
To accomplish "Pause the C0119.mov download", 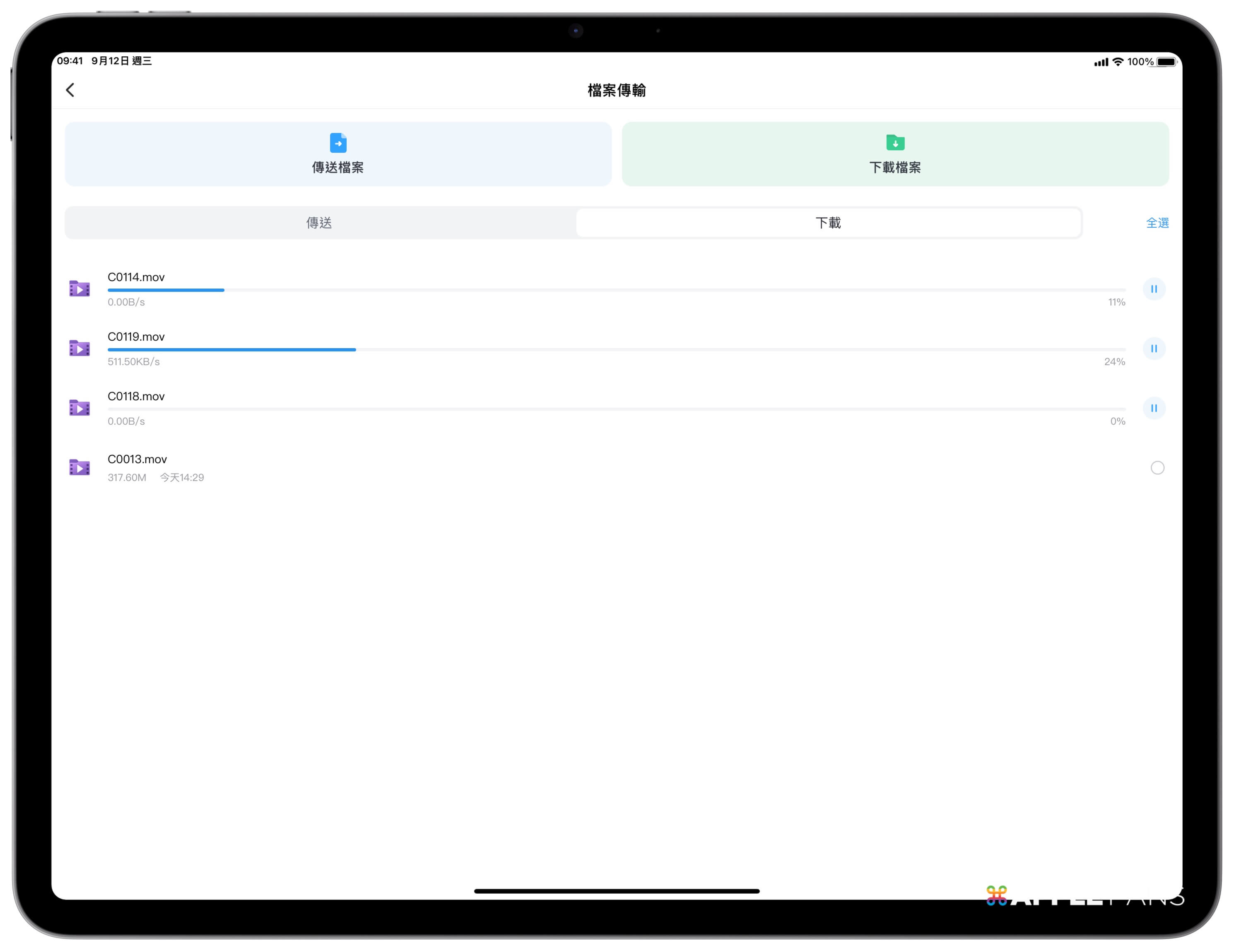I will [1154, 349].
